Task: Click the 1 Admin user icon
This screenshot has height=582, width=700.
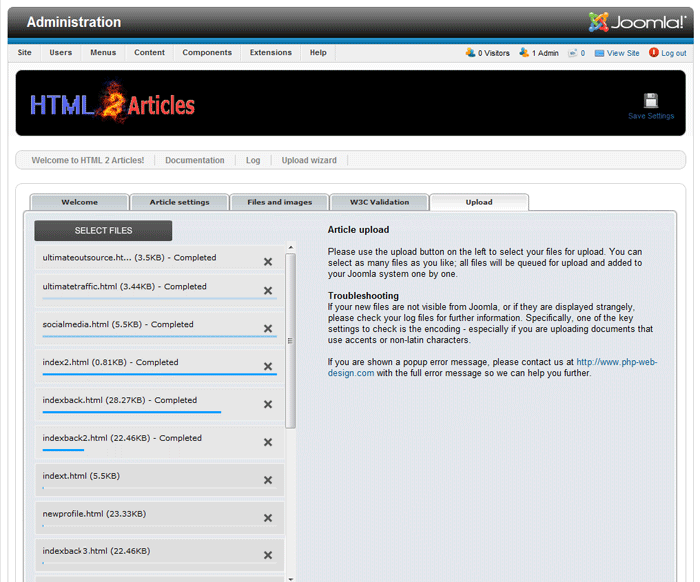Action: [524, 53]
